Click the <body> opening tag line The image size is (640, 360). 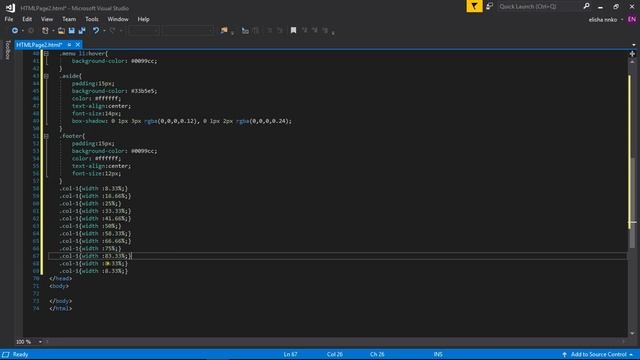pos(59,286)
